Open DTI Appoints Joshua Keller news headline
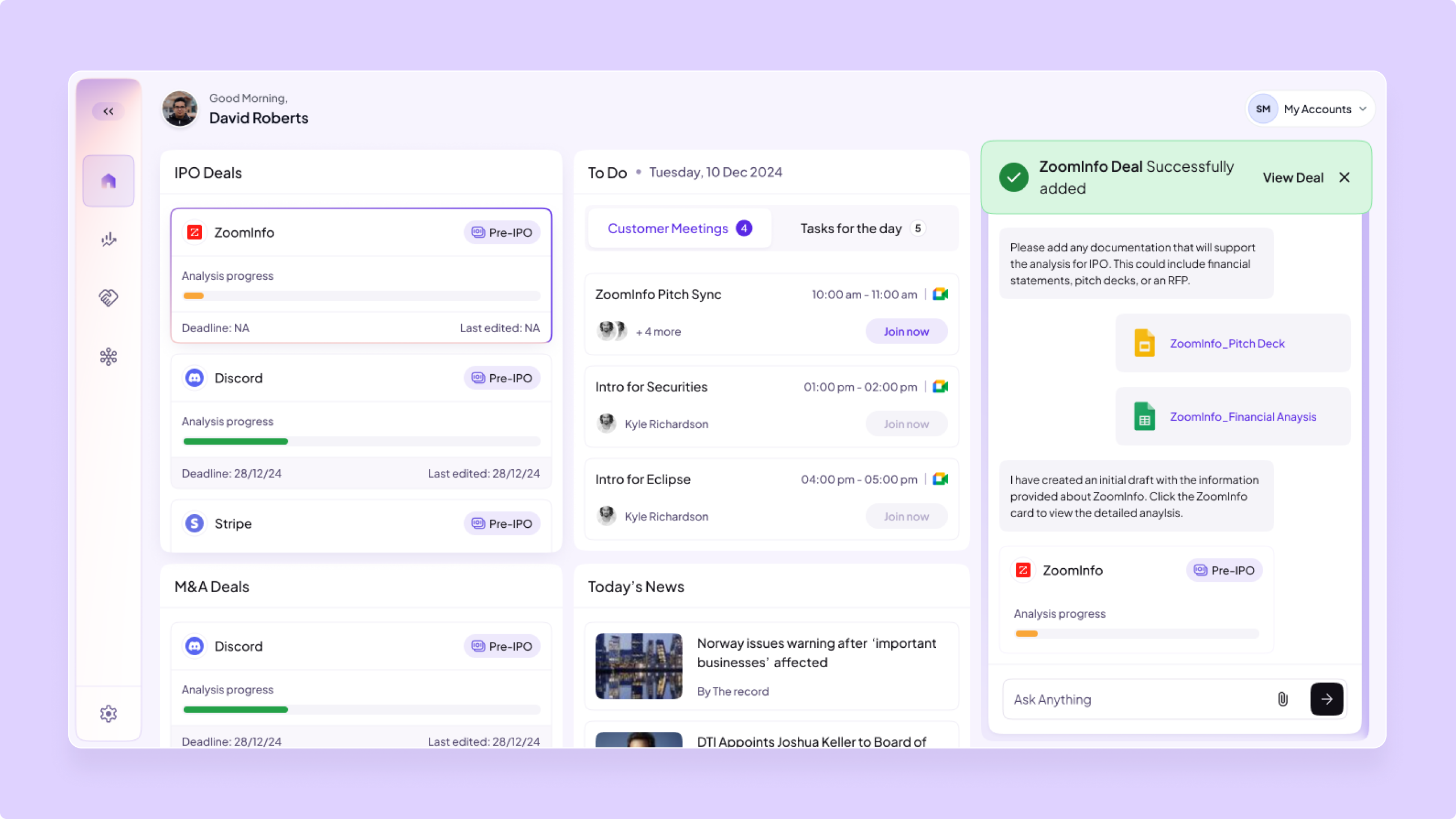 coord(812,742)
